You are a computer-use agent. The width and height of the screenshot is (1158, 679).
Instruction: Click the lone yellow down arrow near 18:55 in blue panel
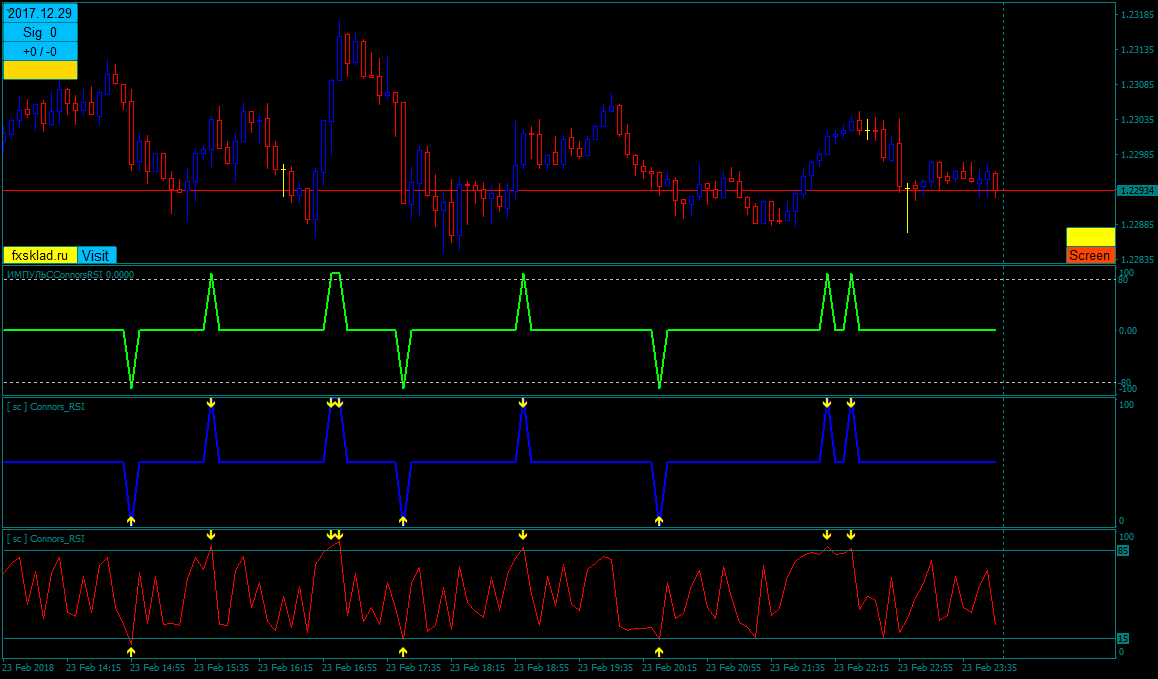tap(523, 403)
